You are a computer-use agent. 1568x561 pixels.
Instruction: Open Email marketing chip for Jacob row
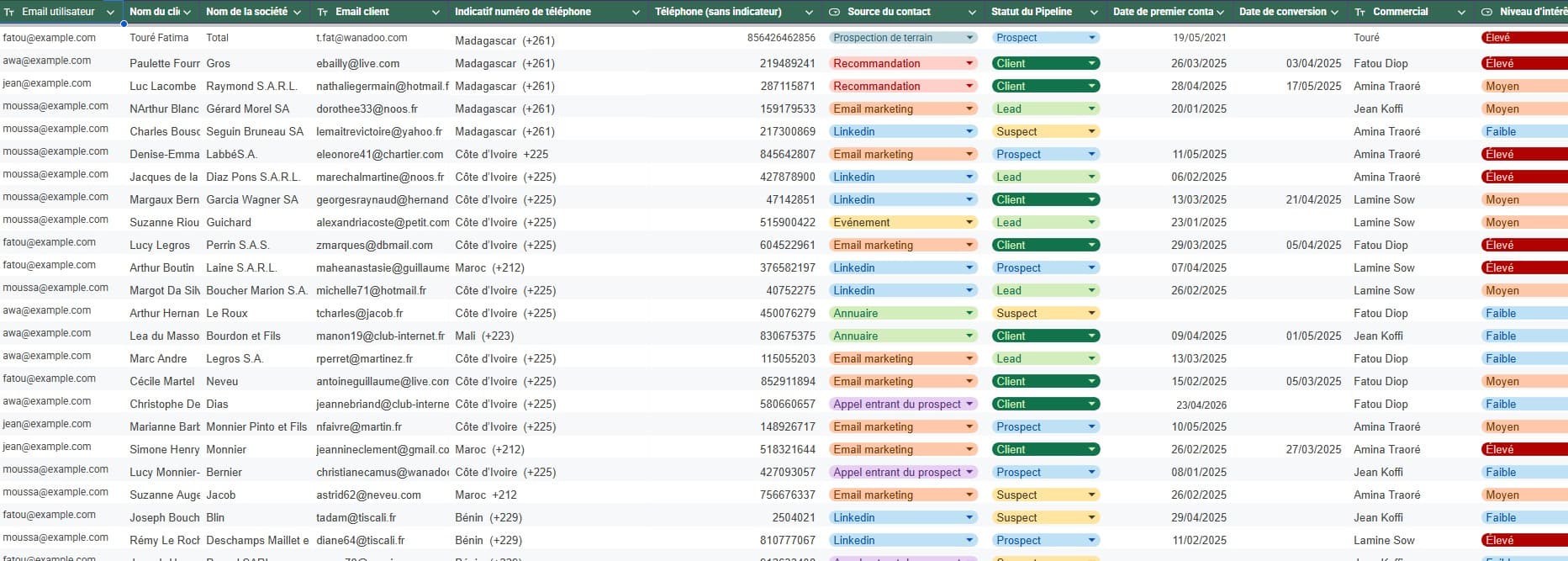point(903,495)
